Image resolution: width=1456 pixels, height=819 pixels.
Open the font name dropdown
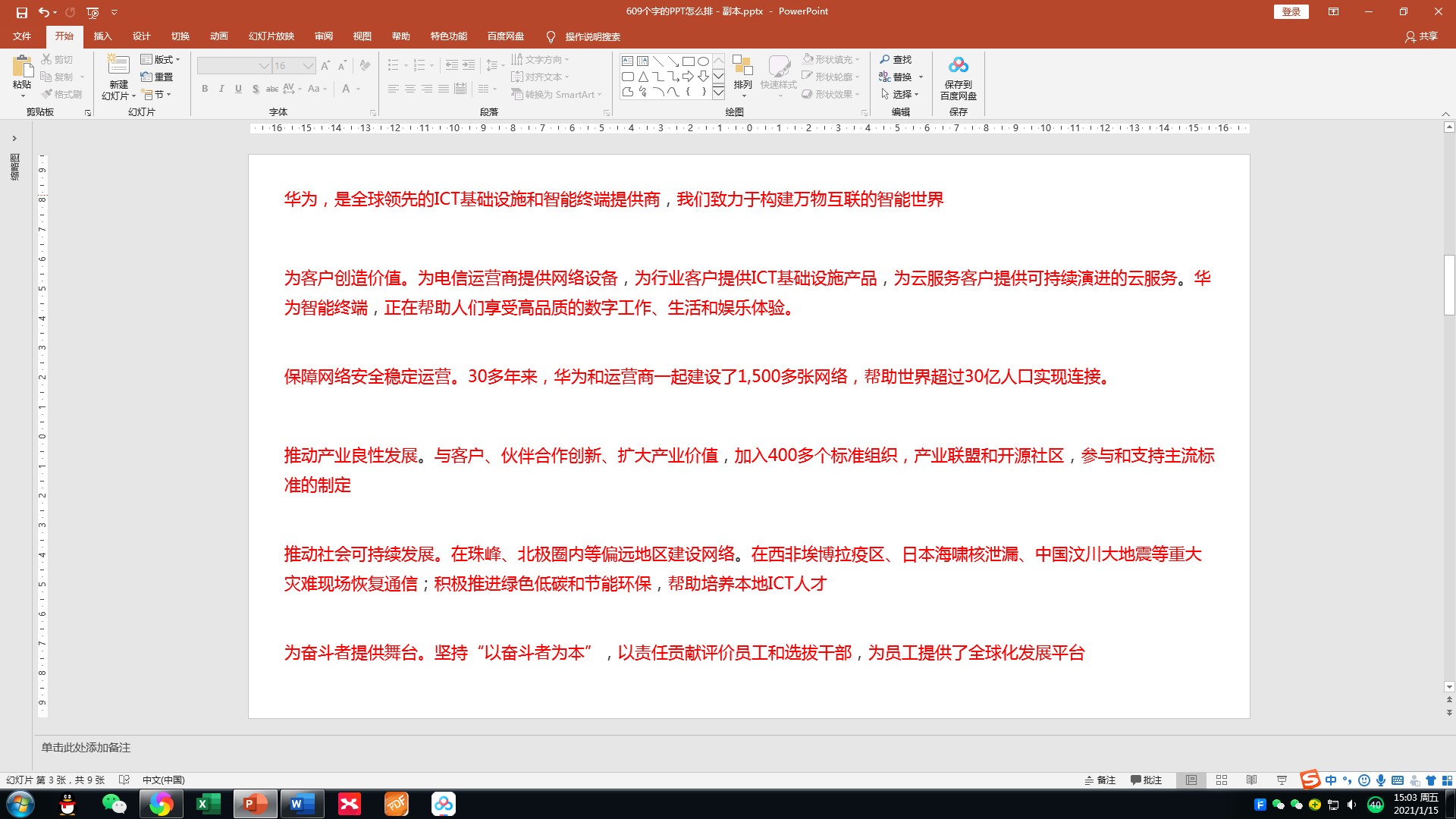click(x=264, y=66)
